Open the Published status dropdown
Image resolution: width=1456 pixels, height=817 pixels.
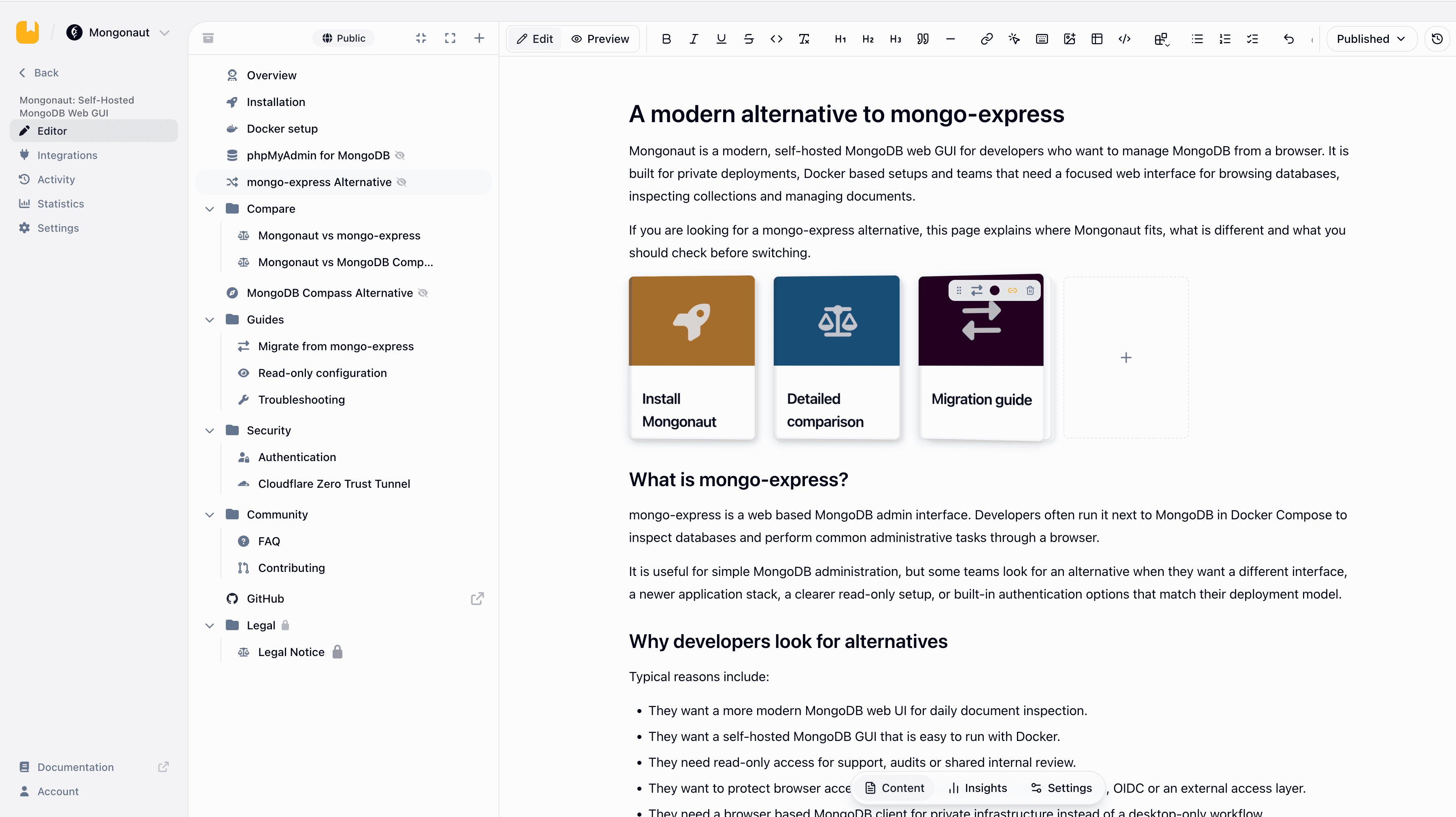coord(1371,38)
